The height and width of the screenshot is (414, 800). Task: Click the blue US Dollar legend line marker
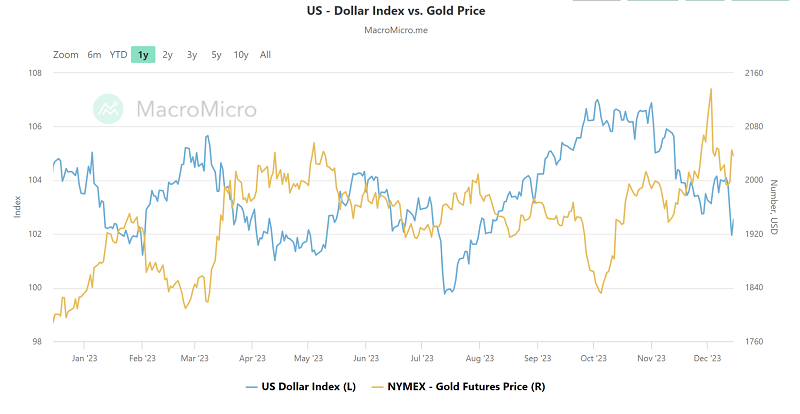(x=251, y=385)
